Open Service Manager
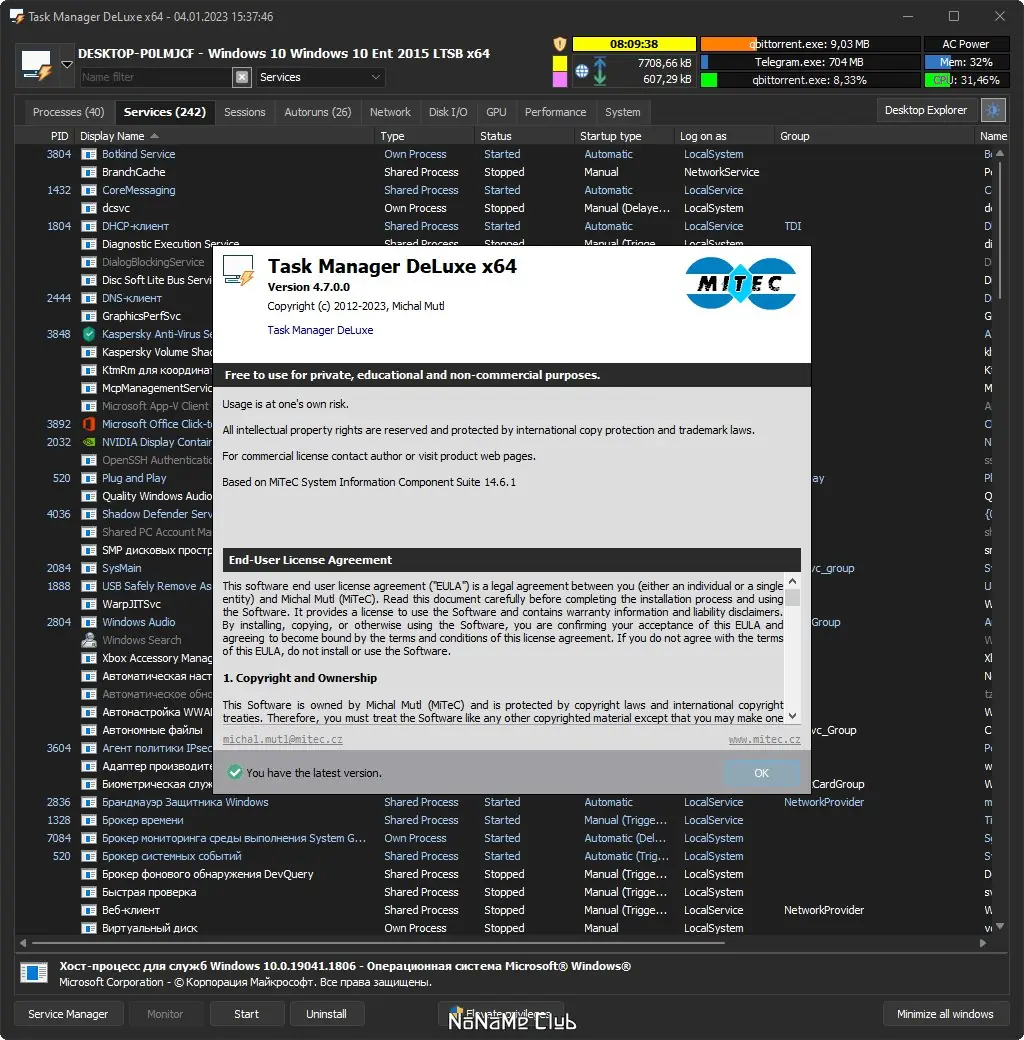The image size is (1024, 1040). click(68, 1014)
